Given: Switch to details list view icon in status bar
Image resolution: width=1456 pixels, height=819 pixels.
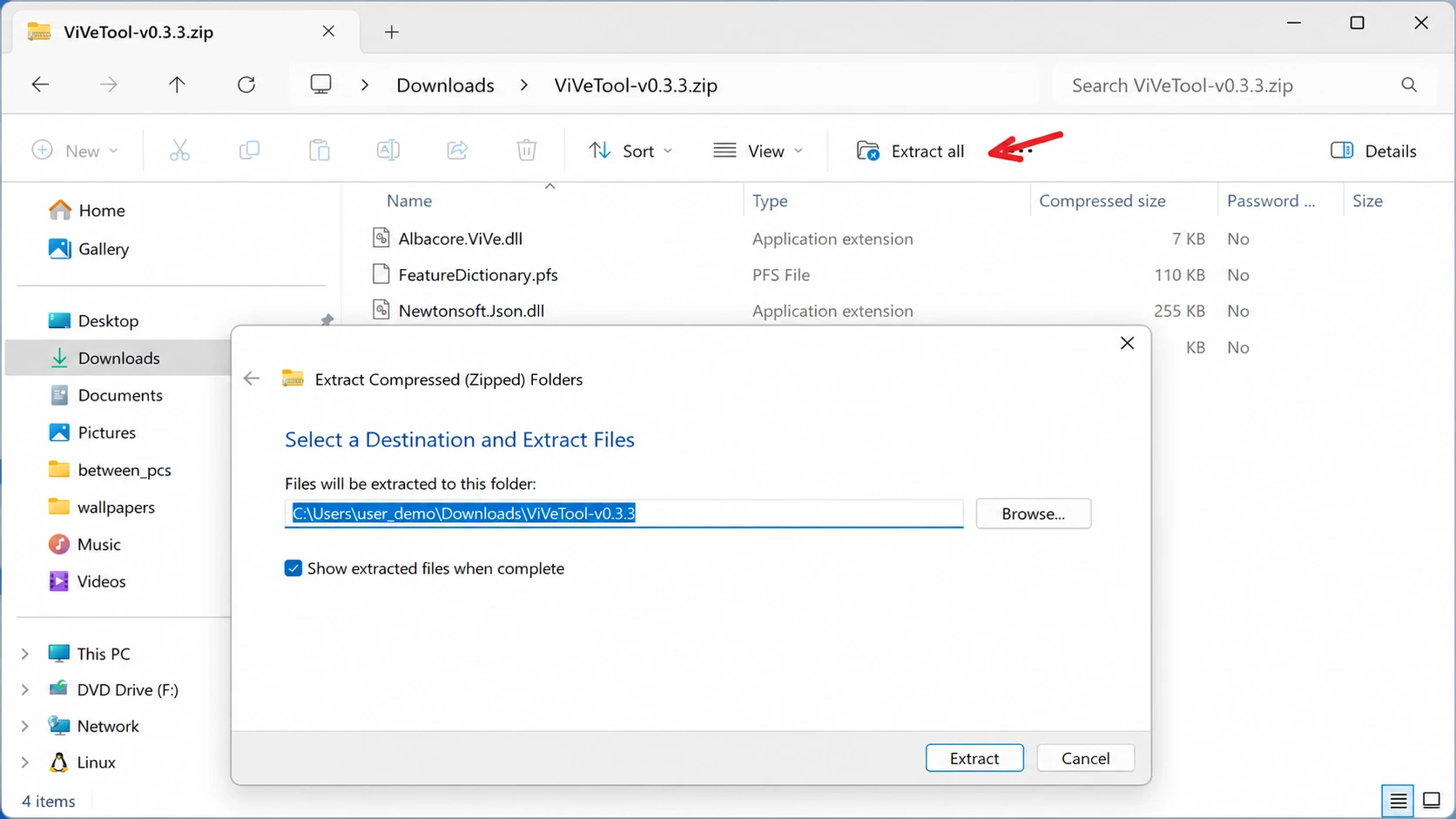Looking at the screenshot, I should [x=1398, y=801].
